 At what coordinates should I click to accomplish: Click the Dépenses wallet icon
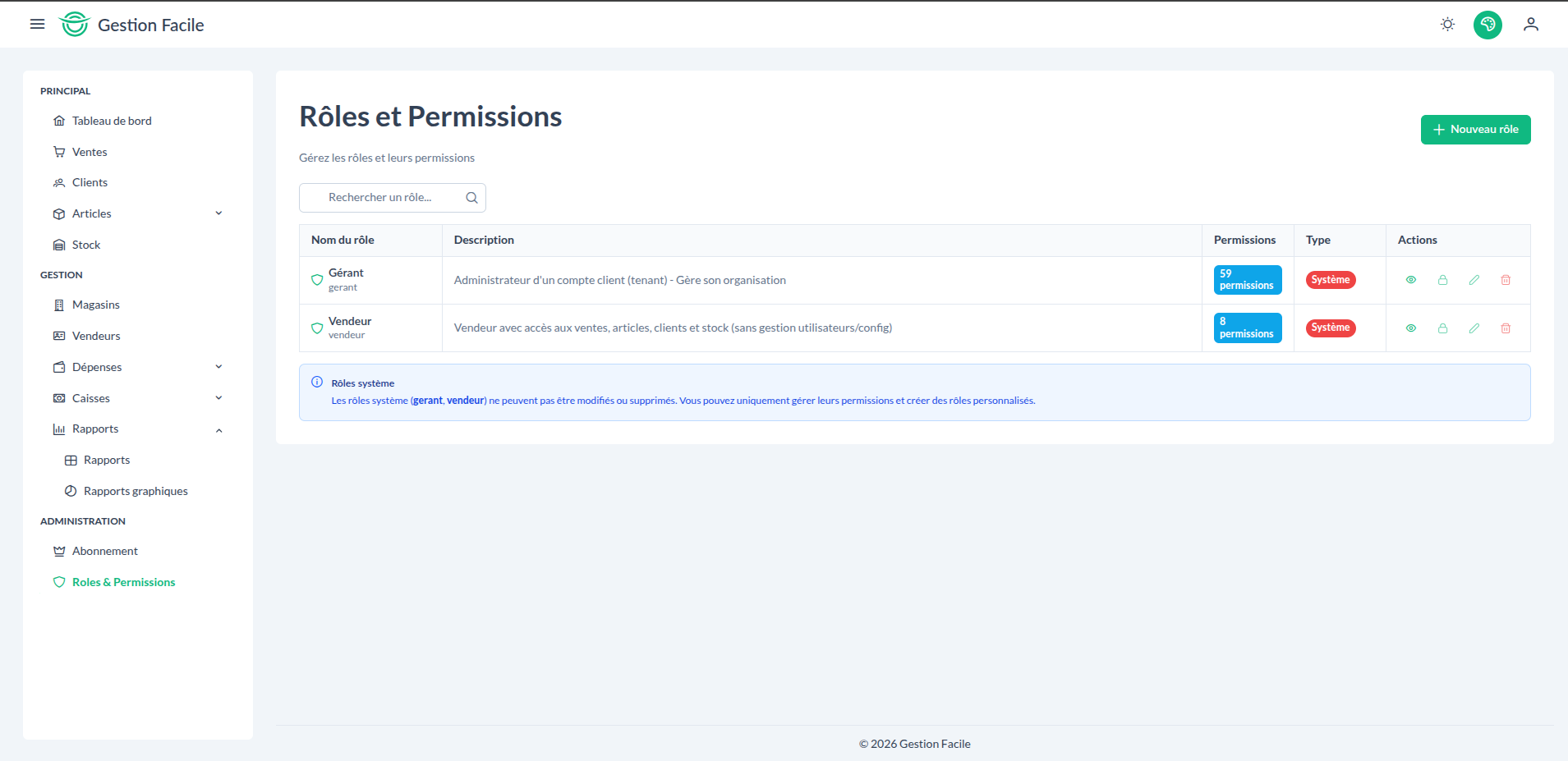[59, 367]
